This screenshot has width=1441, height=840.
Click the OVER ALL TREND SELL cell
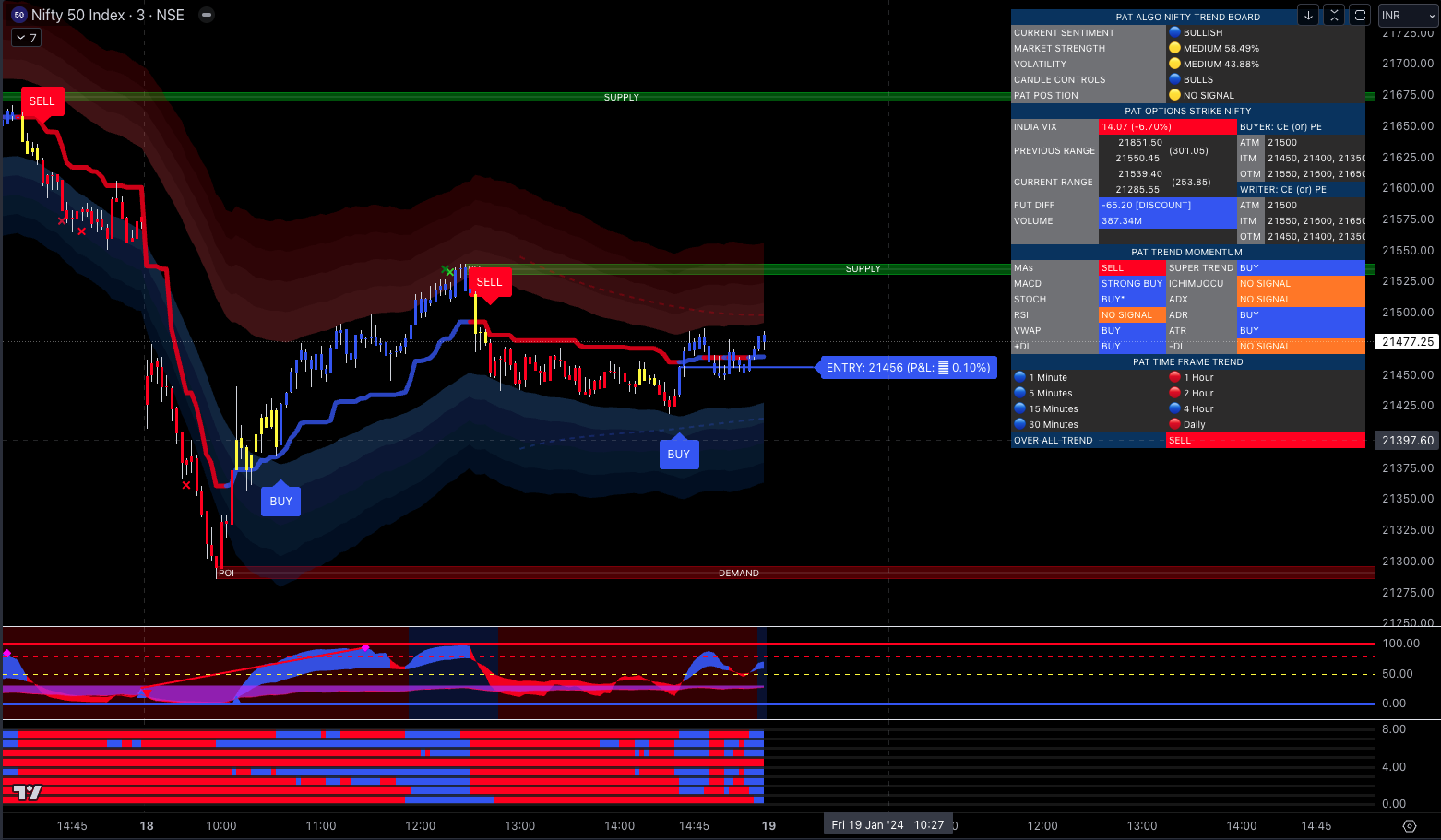(1265, 441)
